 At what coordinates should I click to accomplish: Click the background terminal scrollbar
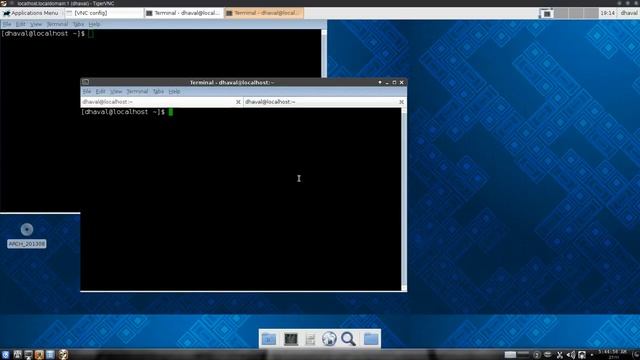(324, 53)
